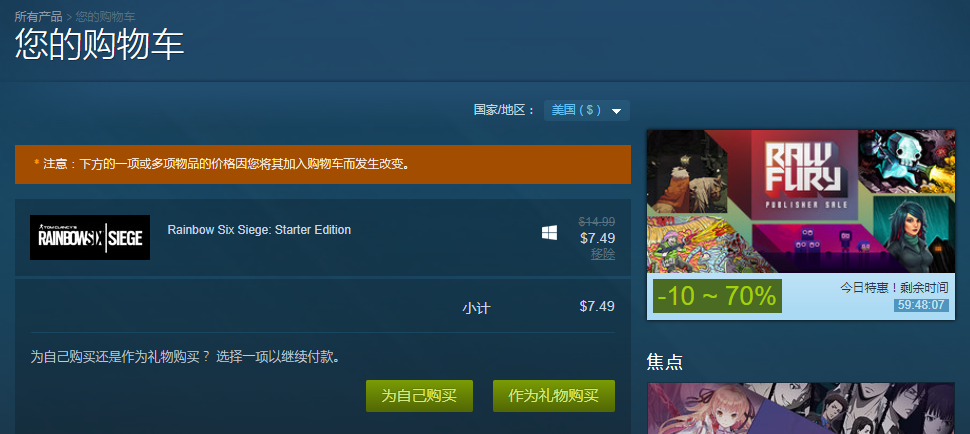Open Rainbow Six Siege: Starter Edition title link

click(259, 230)
